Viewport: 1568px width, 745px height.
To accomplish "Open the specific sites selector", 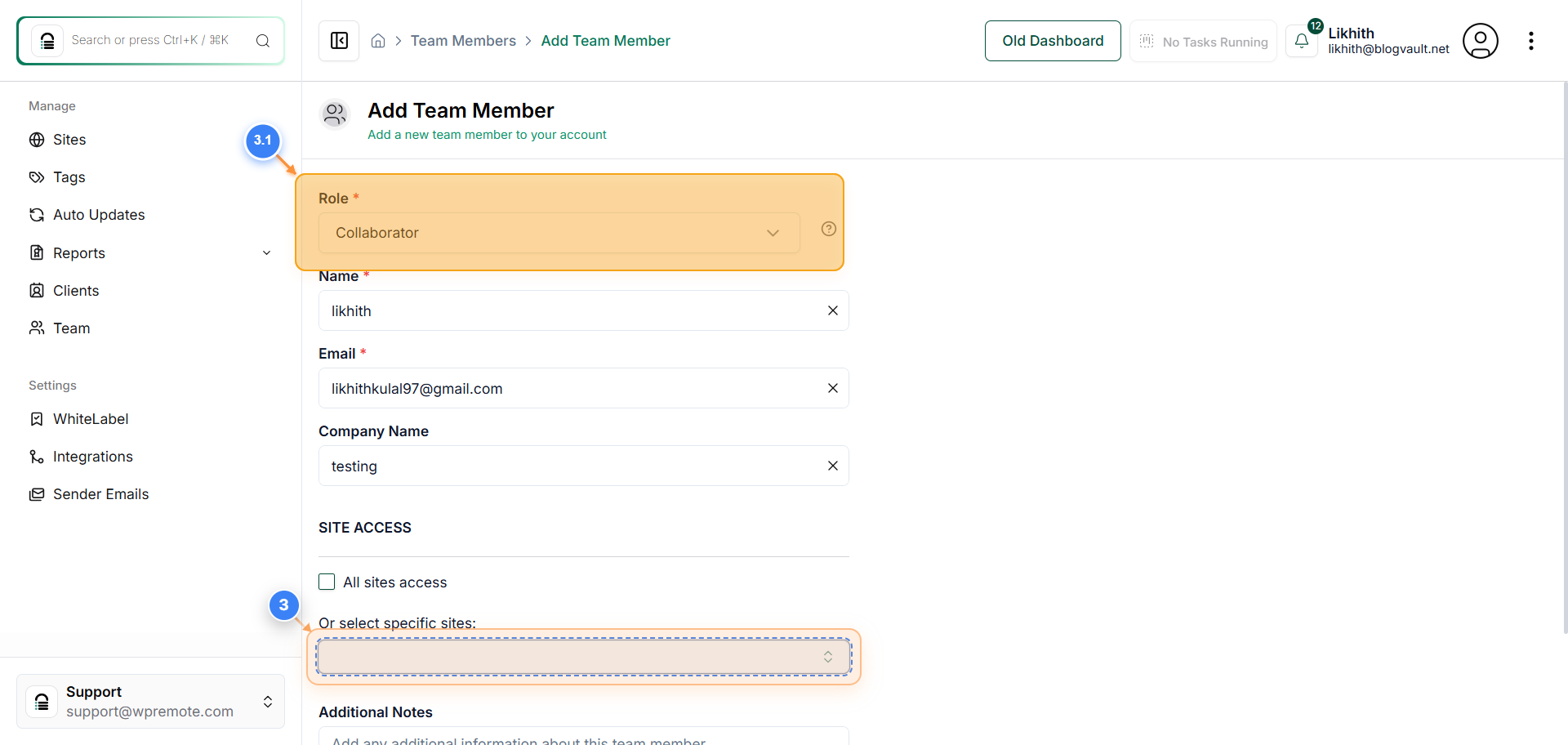I will [x=583, y=656].
